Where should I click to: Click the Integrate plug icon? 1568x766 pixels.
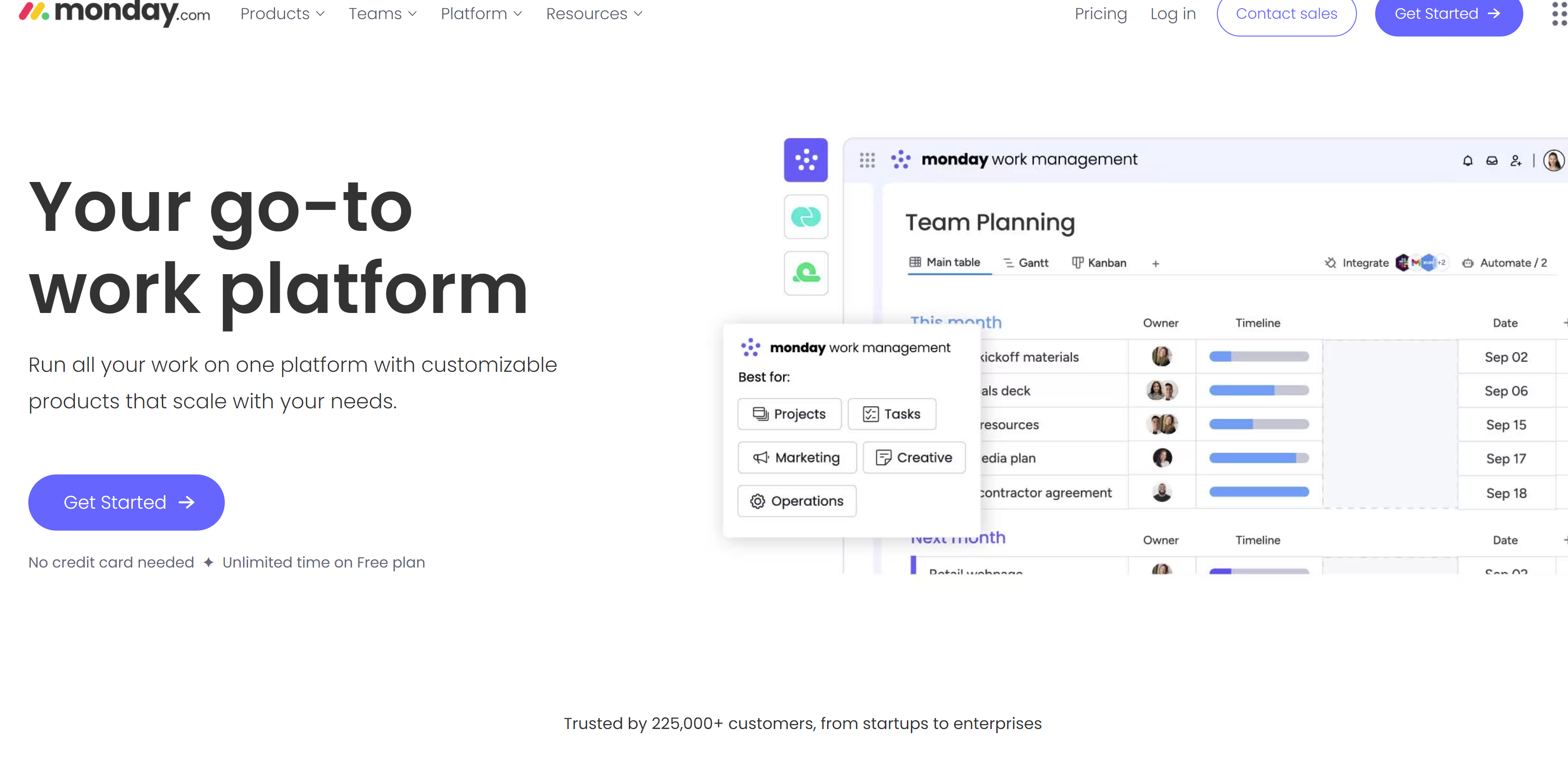tap(1330, 263)
